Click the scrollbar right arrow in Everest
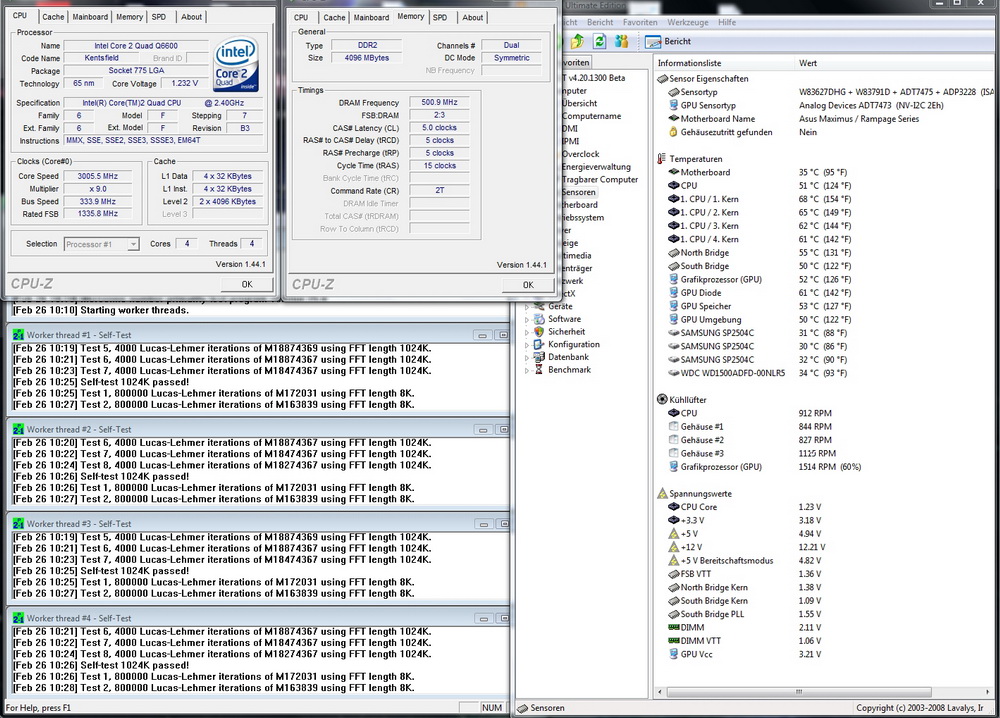 point(988,692)
